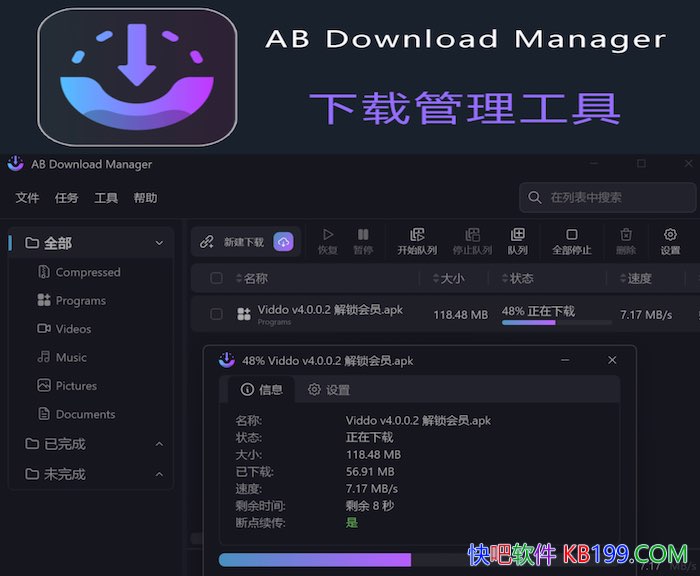The width and height of the screenshot is (700, 576).
Task: Open the 文件 menu
Action: pyautogui.click(x=27, y=197)
